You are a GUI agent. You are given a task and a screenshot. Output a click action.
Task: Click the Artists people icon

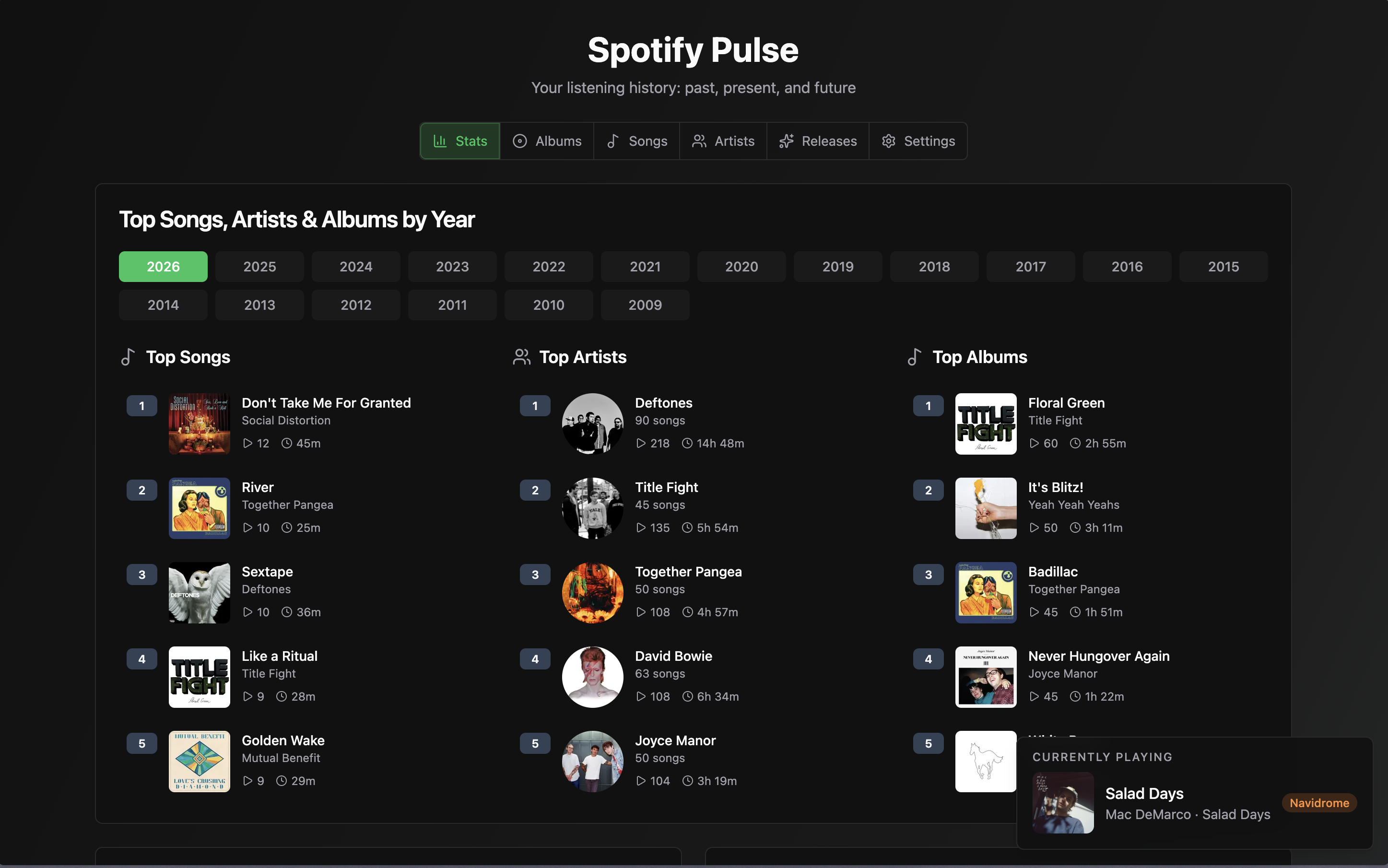(x=700, y=141)
